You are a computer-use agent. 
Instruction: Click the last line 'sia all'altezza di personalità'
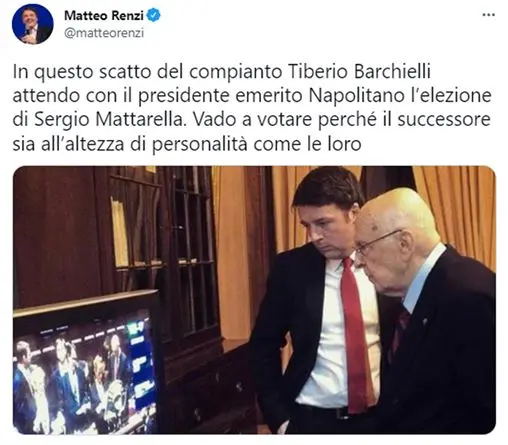click(x=187, y=144)
